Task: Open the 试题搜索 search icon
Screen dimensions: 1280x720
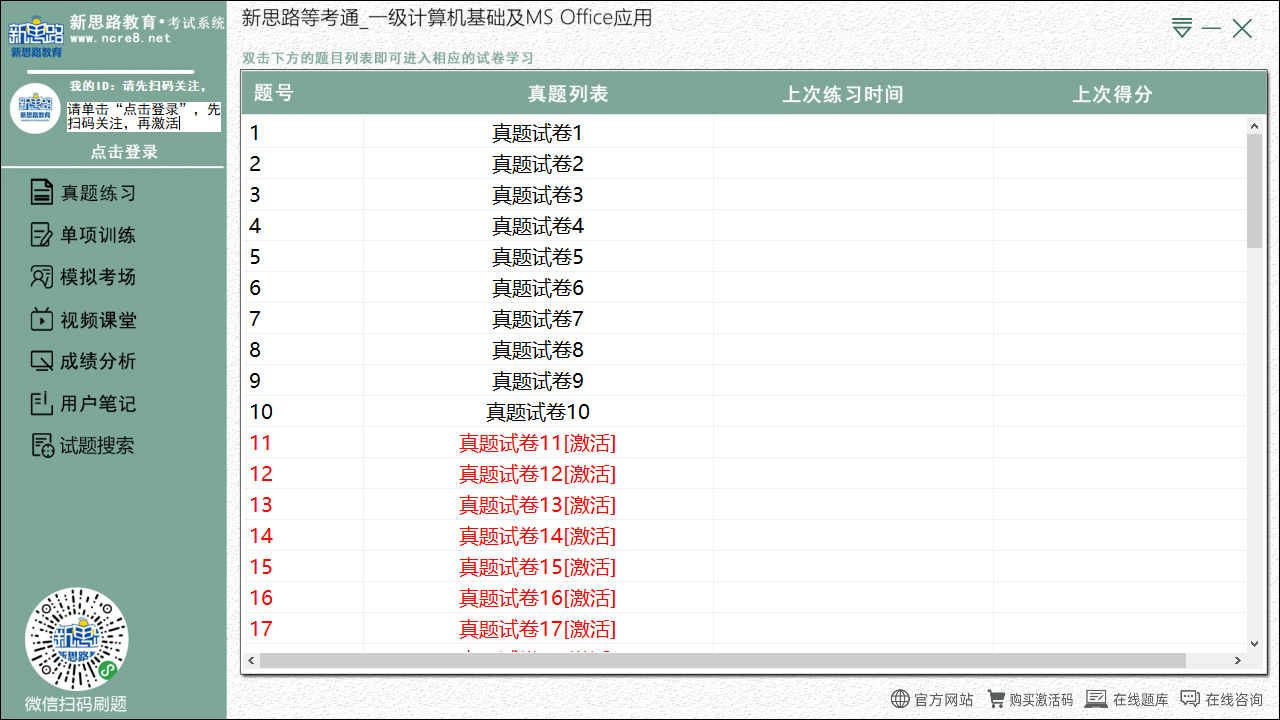Action: (x=41, y=446)
